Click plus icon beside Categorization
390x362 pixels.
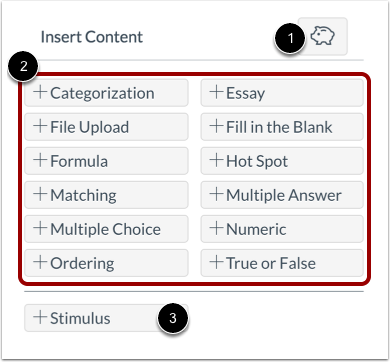click(x=40, y=92)
